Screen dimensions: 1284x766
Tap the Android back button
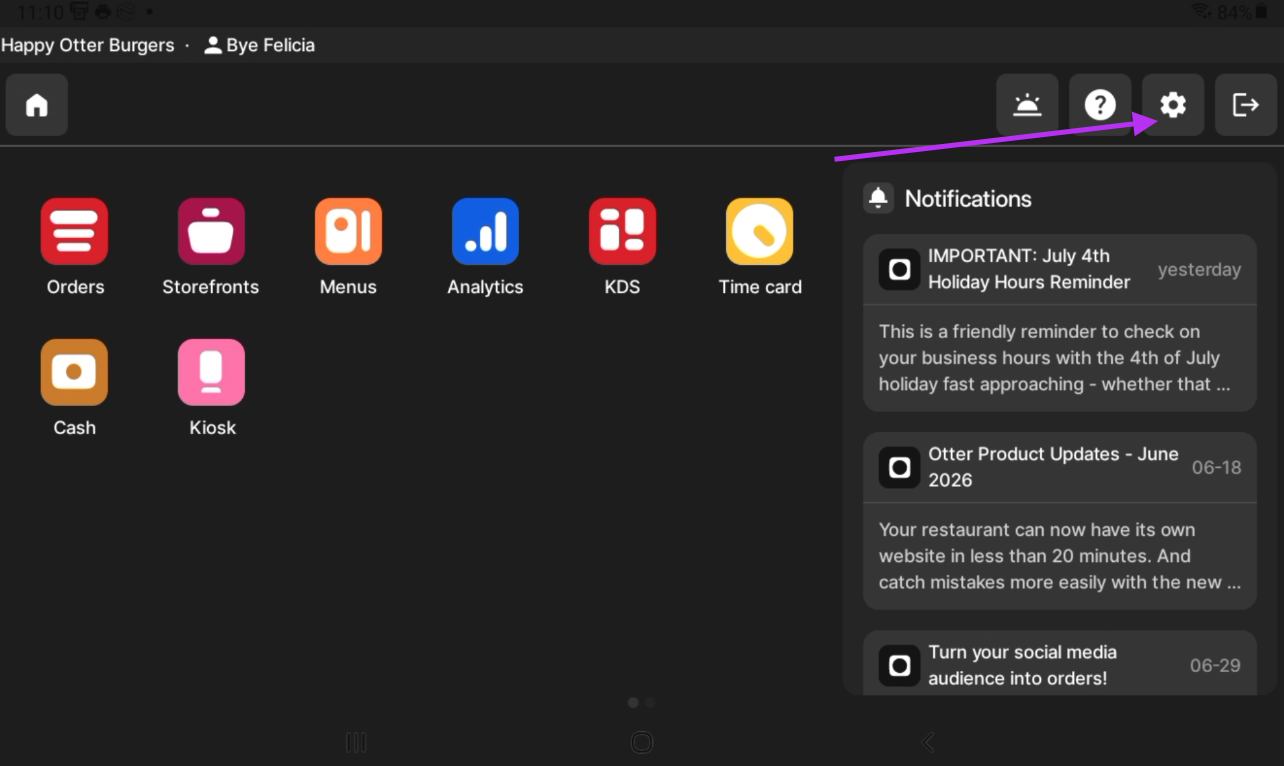click(x=928, y=742)
